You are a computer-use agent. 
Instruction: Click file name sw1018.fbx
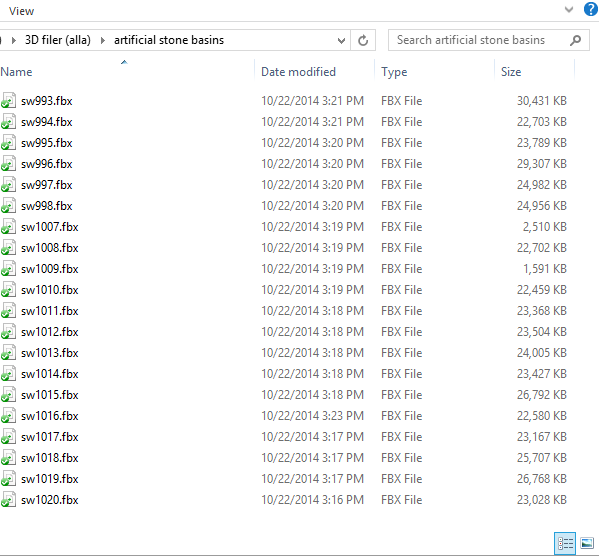[50, 458]
